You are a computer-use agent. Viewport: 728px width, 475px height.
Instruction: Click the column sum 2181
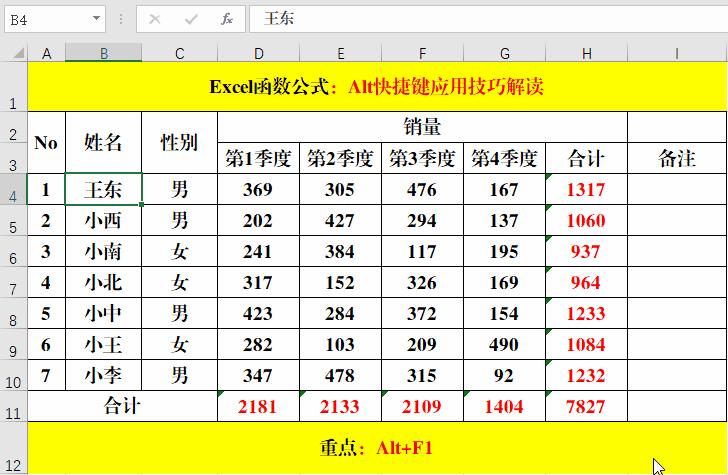tap(259, 406)
